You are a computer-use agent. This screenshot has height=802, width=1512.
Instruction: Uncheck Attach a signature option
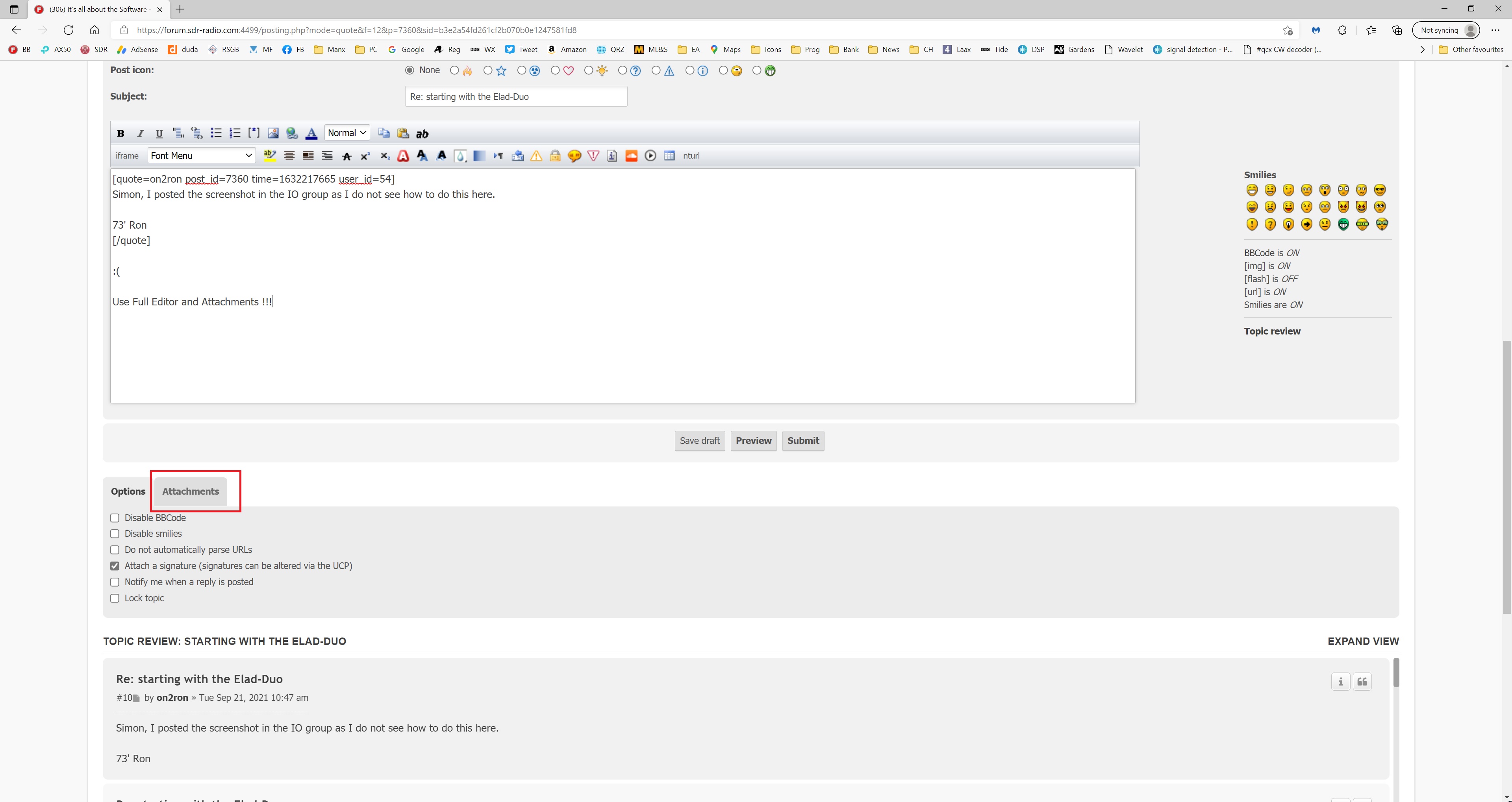pyautogui.click(x=115, y=566)
